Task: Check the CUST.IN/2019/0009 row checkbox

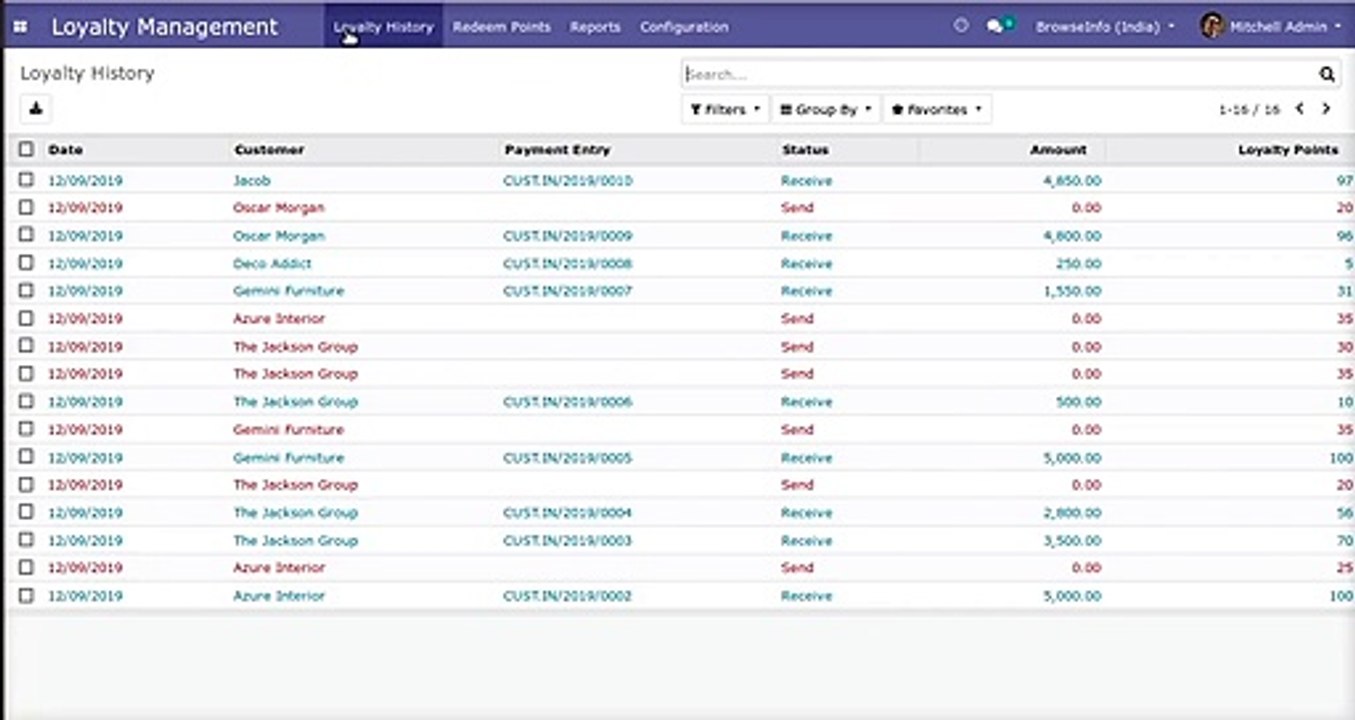Action: click(x=26, y=235)
